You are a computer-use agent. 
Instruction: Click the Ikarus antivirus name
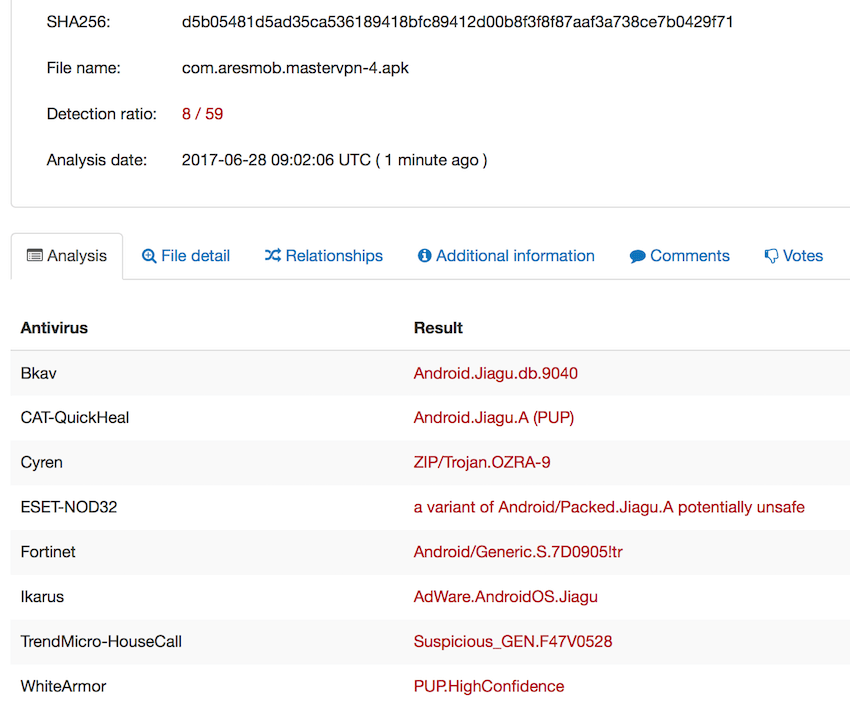(x=42, y=597)
